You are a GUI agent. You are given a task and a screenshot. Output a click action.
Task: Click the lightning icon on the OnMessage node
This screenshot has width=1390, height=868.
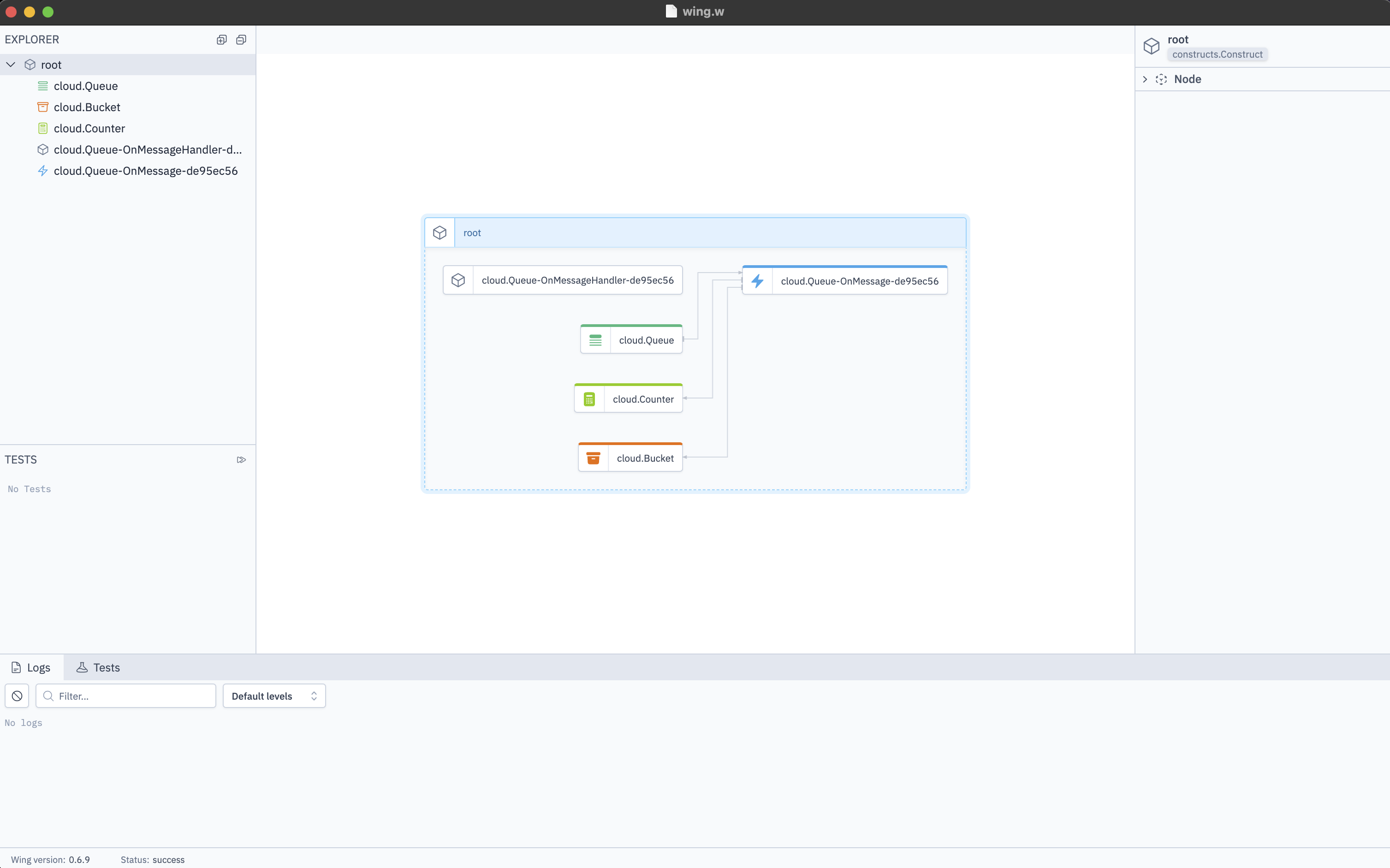(x=757, y=281)
